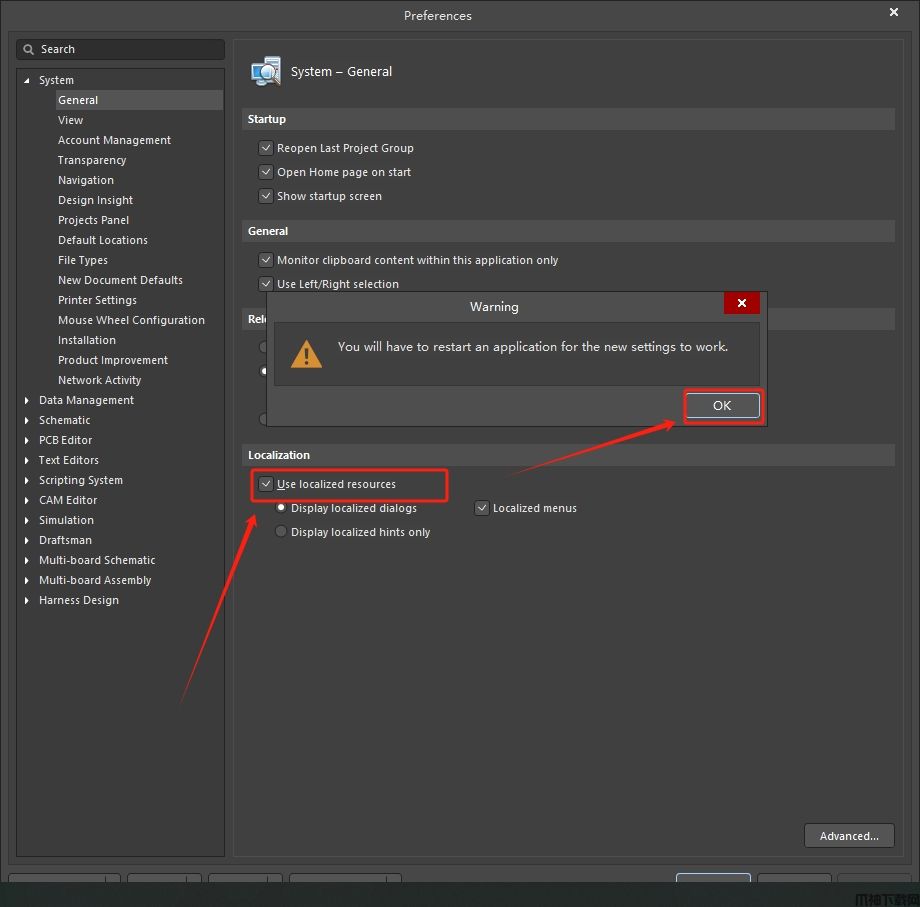Click the System General header icon
Screen dimensions: 920x907
point(266,72)
